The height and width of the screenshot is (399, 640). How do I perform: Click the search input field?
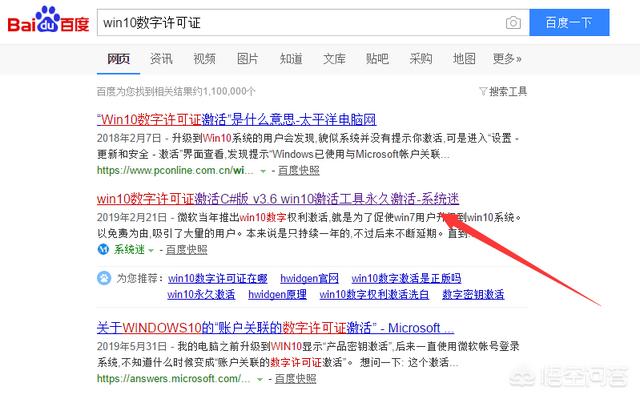pos(300,22)
